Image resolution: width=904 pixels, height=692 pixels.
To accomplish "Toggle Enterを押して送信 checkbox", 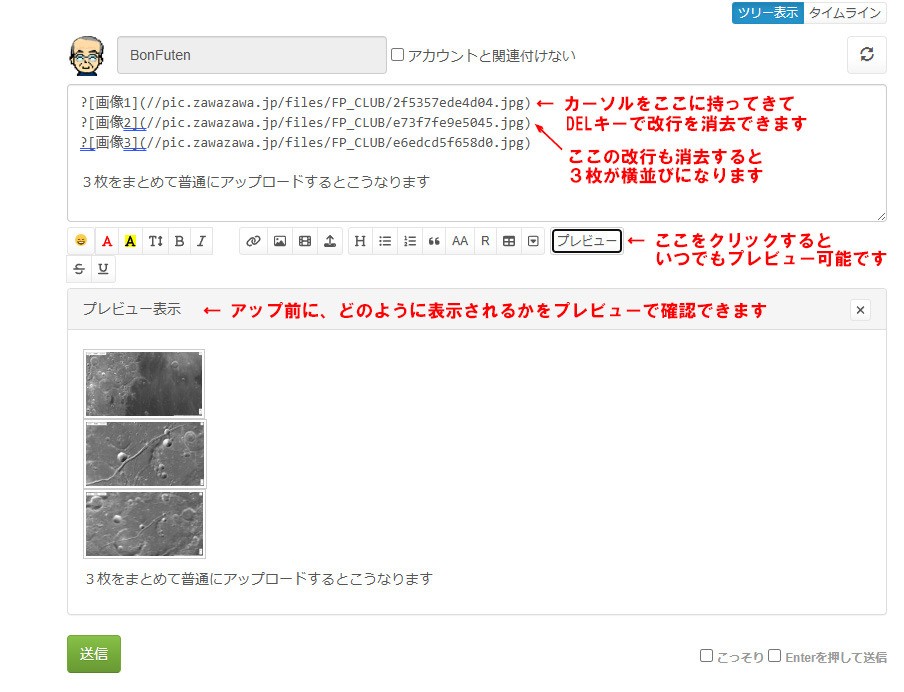I will click(774, 656).
